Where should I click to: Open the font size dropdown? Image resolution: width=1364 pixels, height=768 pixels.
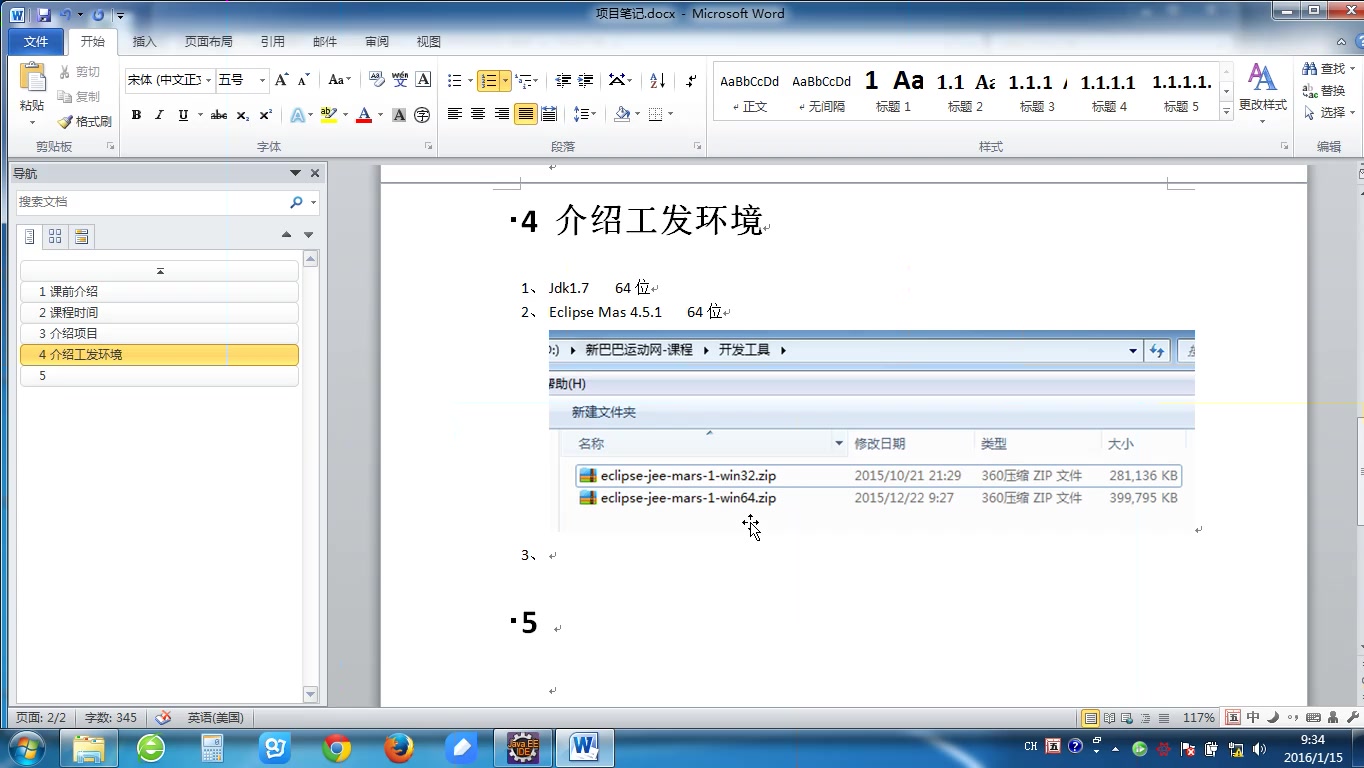pyautogui.click(x=260, y=80)
